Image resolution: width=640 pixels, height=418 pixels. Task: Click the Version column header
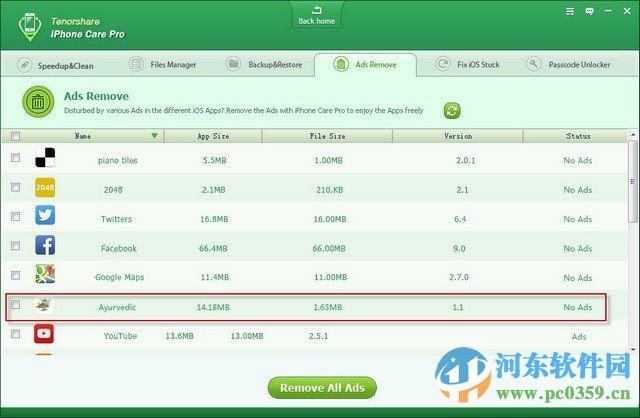458,136
